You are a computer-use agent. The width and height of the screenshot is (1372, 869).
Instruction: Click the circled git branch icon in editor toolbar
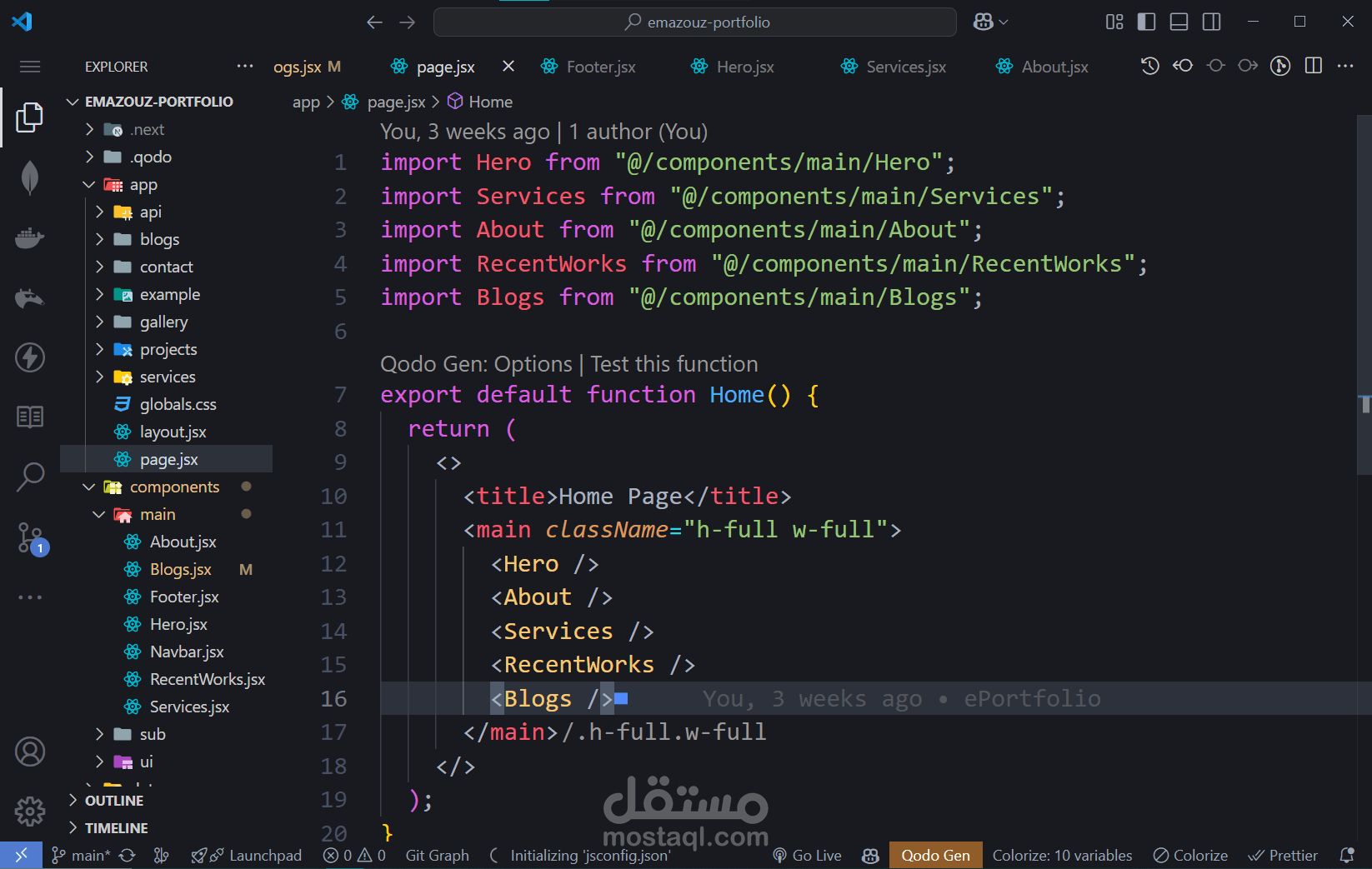(1280, 66)
